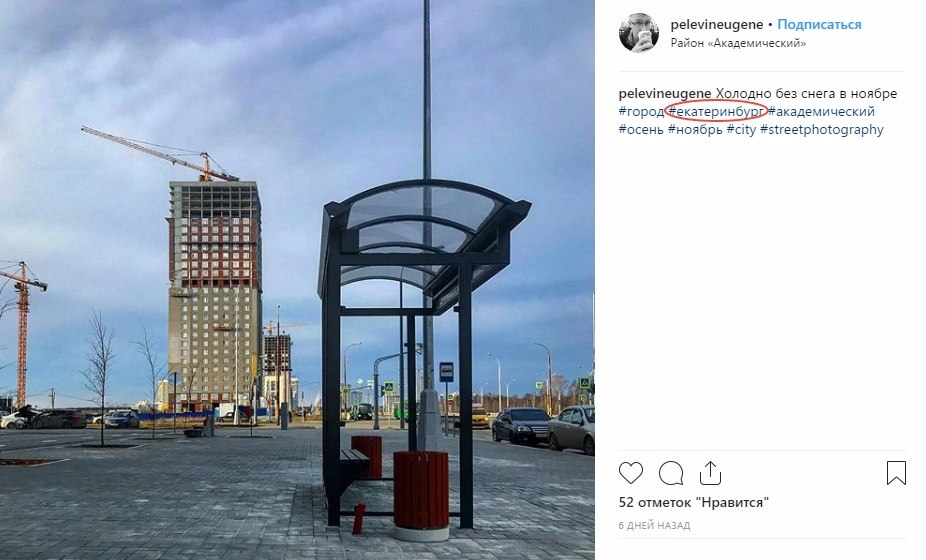The image size is (926, 560).
Task: Click Подписаться to follow the user
Action: 819,25
